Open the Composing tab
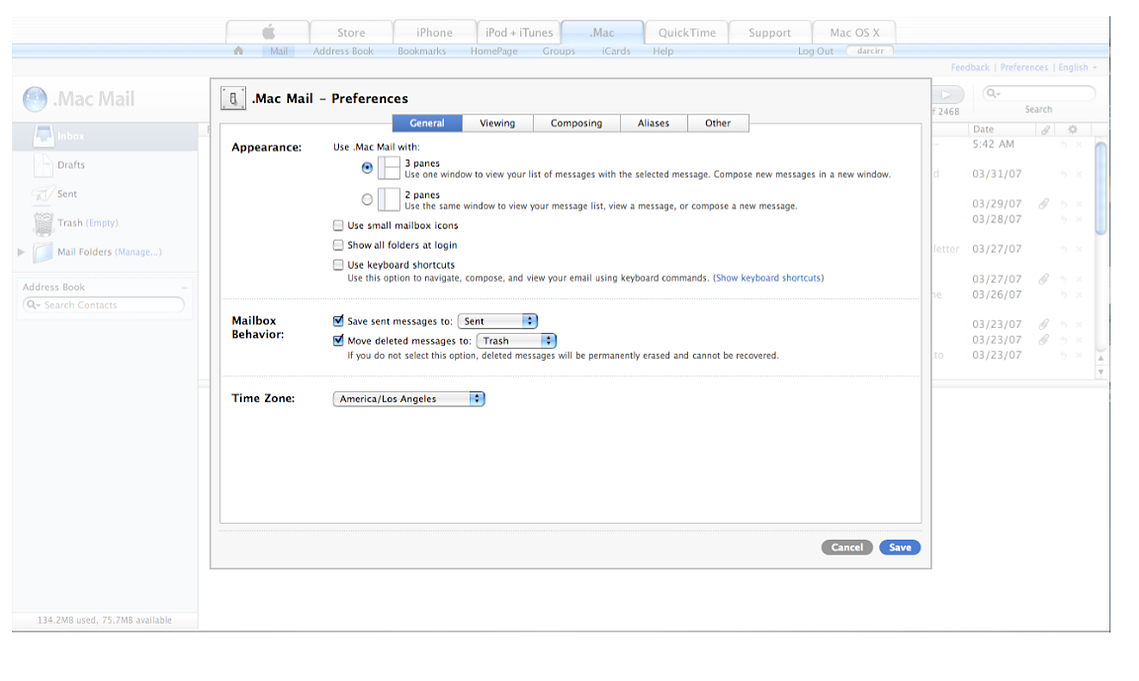1139x681 pixels. click(x=577, y=124)
